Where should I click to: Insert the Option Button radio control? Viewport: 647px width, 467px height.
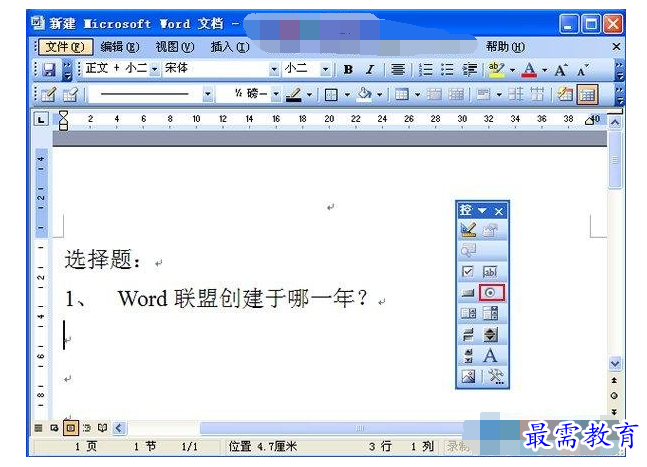(x=491, y=293)
